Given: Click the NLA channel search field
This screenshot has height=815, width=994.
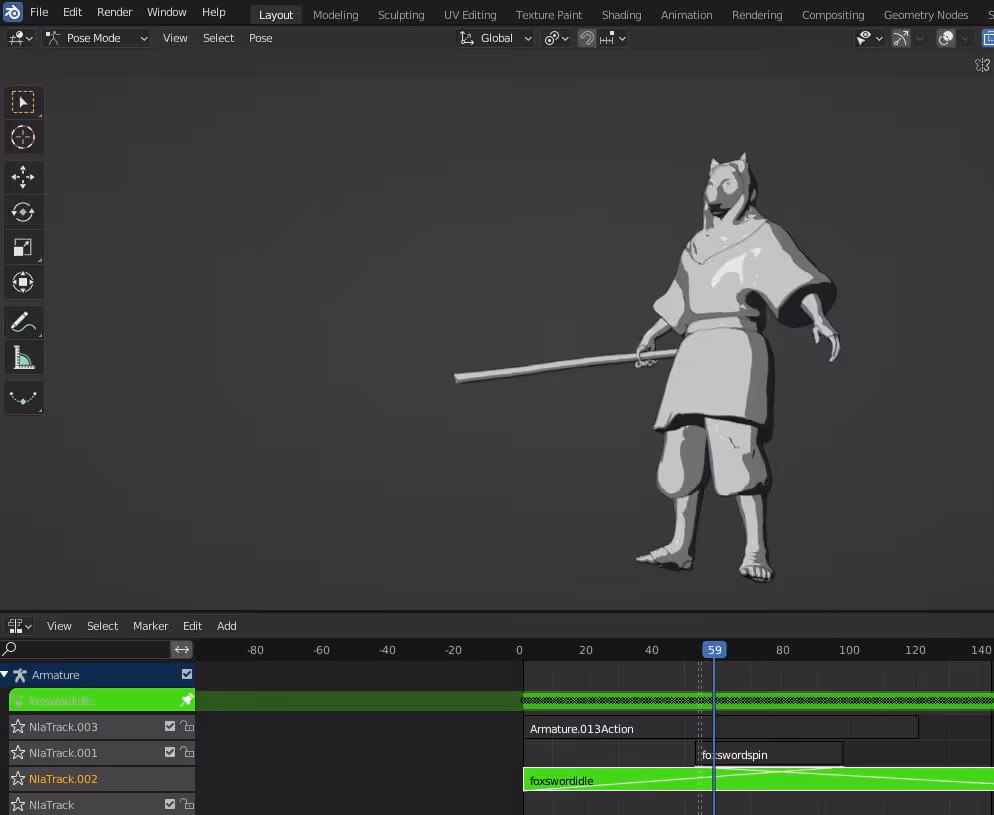Looking at the screenshot, I should tap(86, 649).
